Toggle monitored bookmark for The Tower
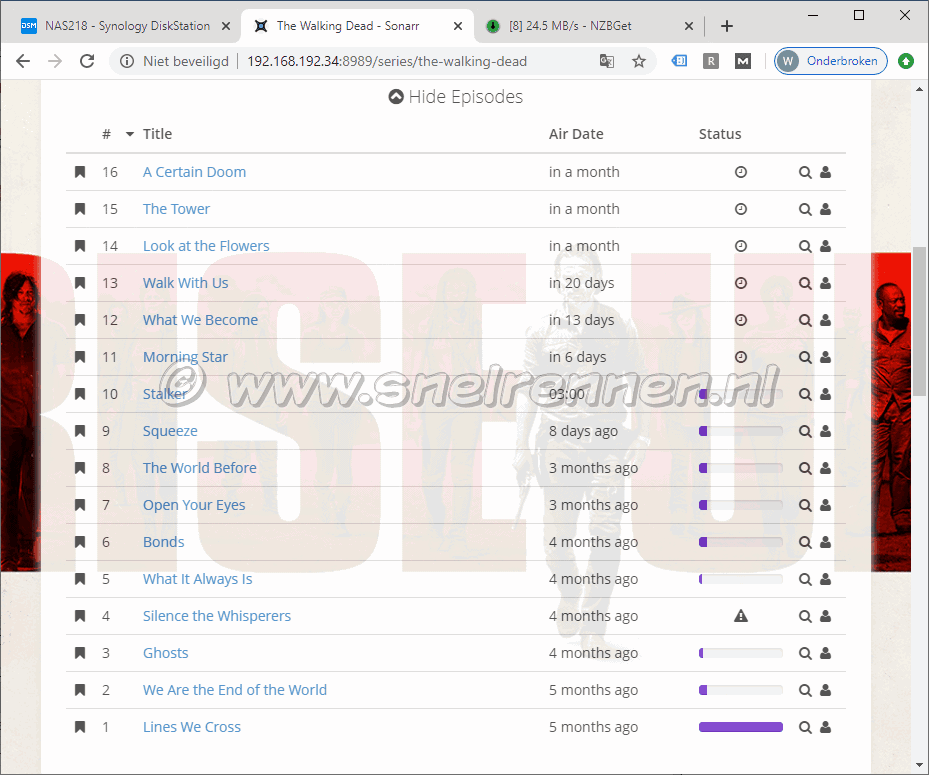 tap(80, 209)
